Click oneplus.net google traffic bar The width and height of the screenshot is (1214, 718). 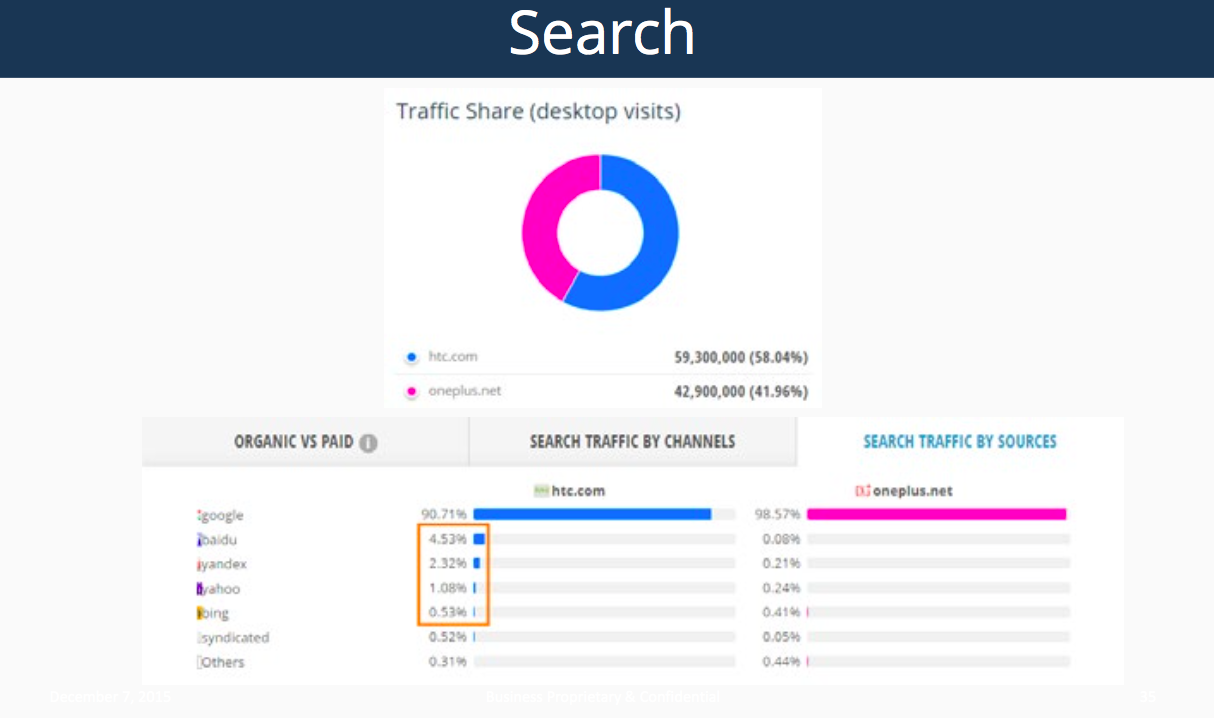(x=936, y=515)
